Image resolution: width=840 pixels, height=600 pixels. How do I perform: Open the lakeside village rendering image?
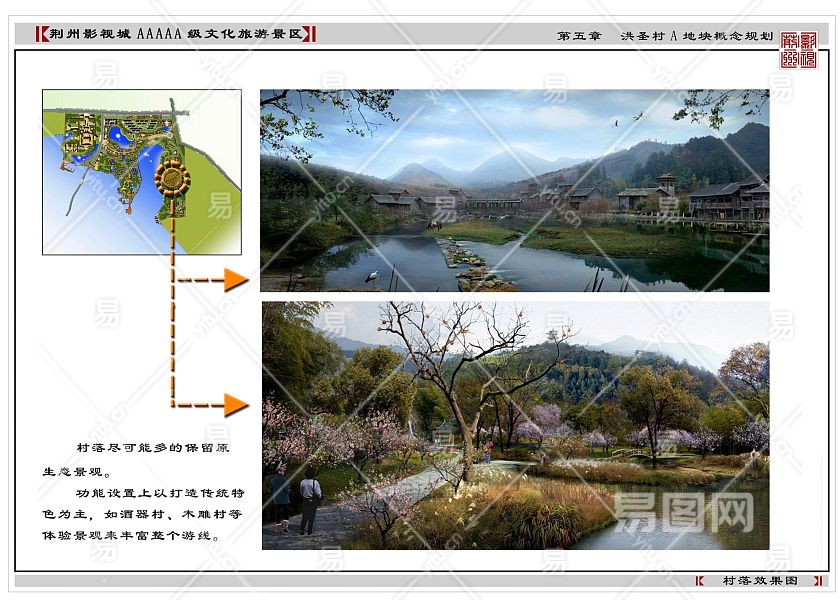[x=514, y=190]
